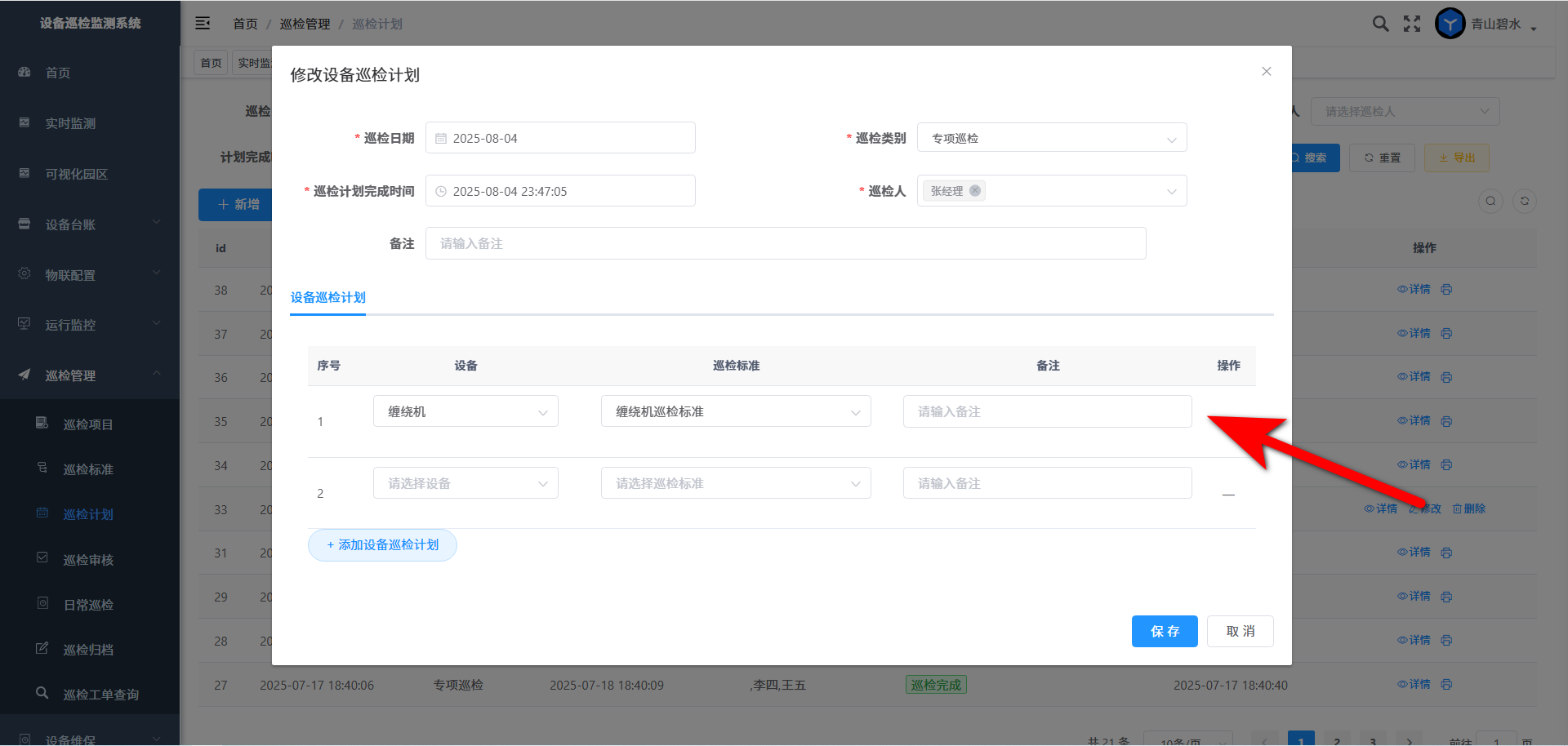Open the 请选择巡检标准 dropdown in row 2

735,483
